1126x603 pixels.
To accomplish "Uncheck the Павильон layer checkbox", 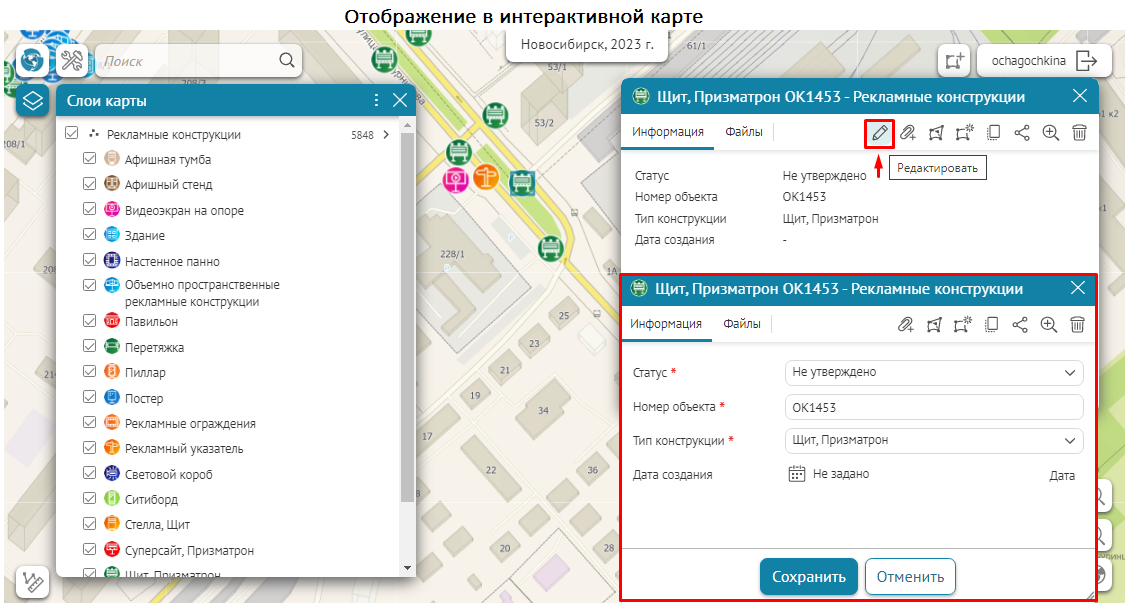I will point(90,322).
